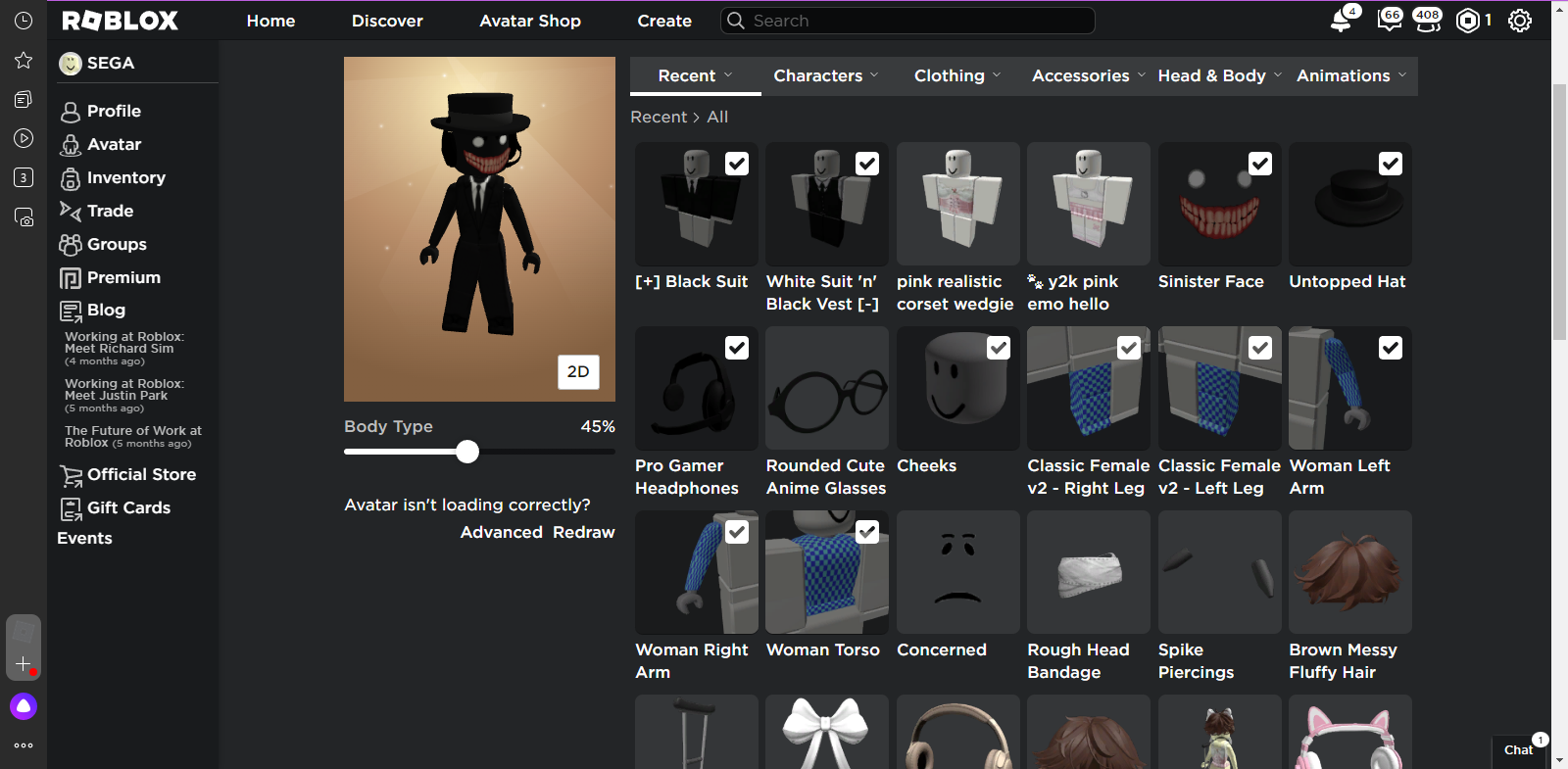The image size is (1568, 769).
Task: Open Avatar Shop in top navigation
Action: tap(530, 21)
